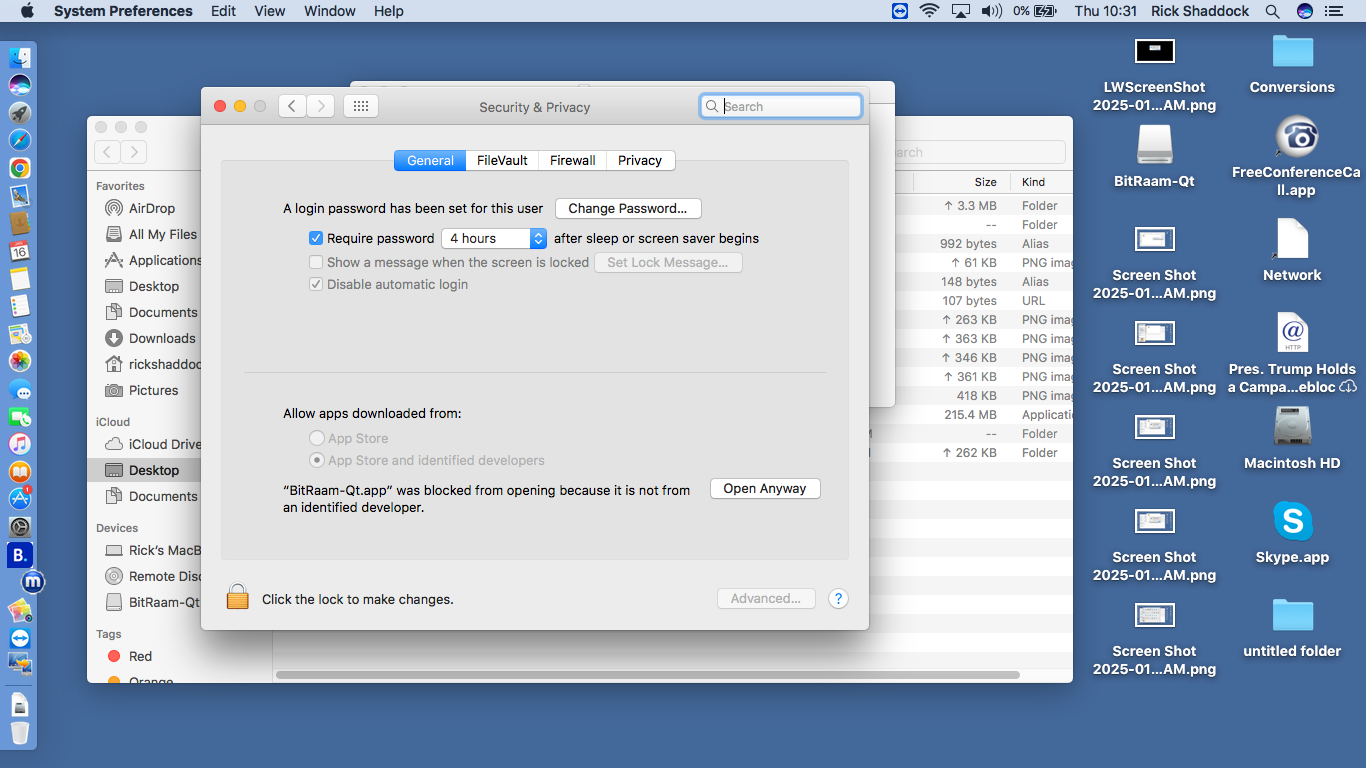Select the untitled folder on desktop
This screenshot has height=768, width=1366.
click(1292, 616)
